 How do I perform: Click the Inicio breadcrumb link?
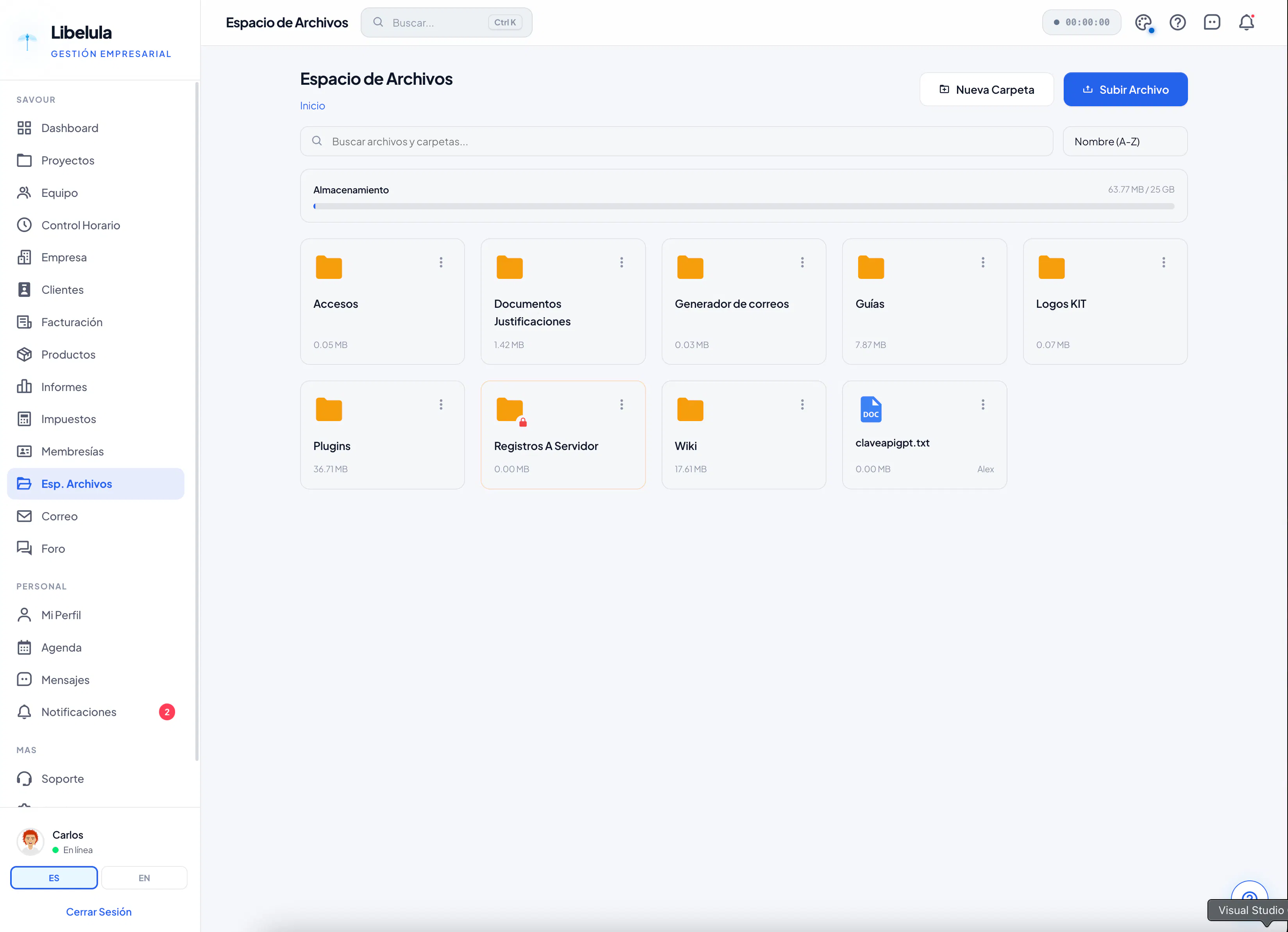pos(312,105)
